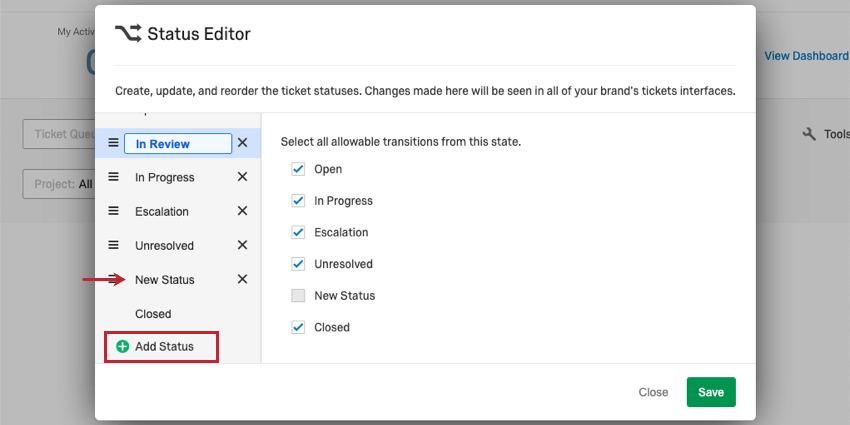Save the status changes

coord(711,392)
